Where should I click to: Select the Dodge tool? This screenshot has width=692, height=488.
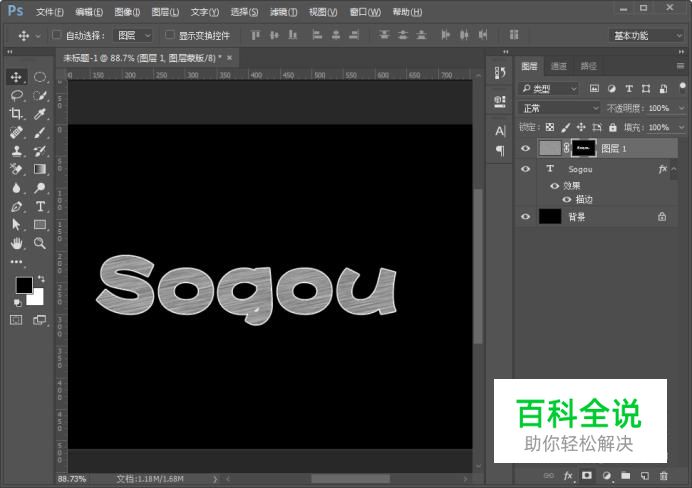click(x=40, y=188)
